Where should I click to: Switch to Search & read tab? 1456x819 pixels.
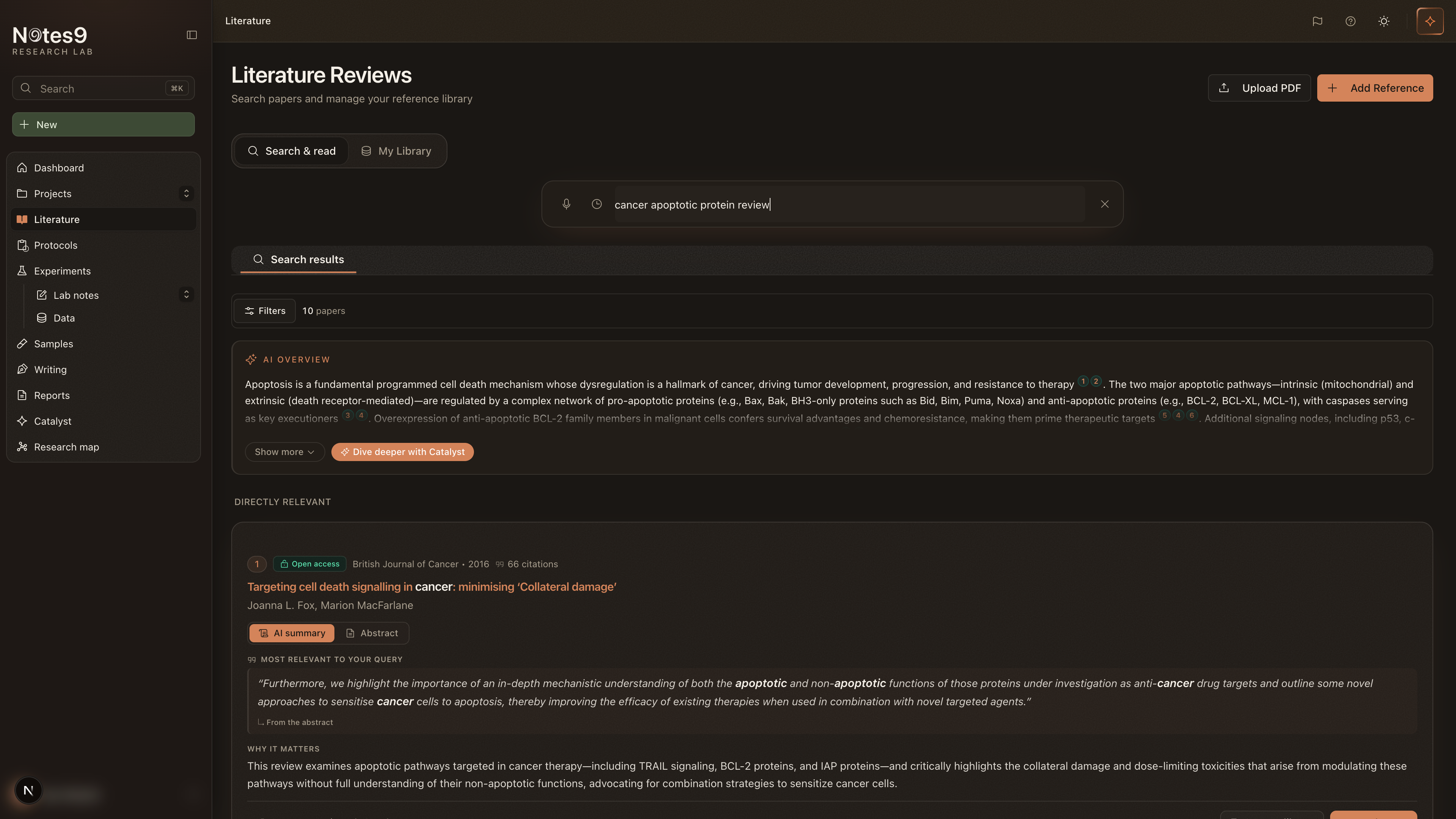(x=292, y=151)
